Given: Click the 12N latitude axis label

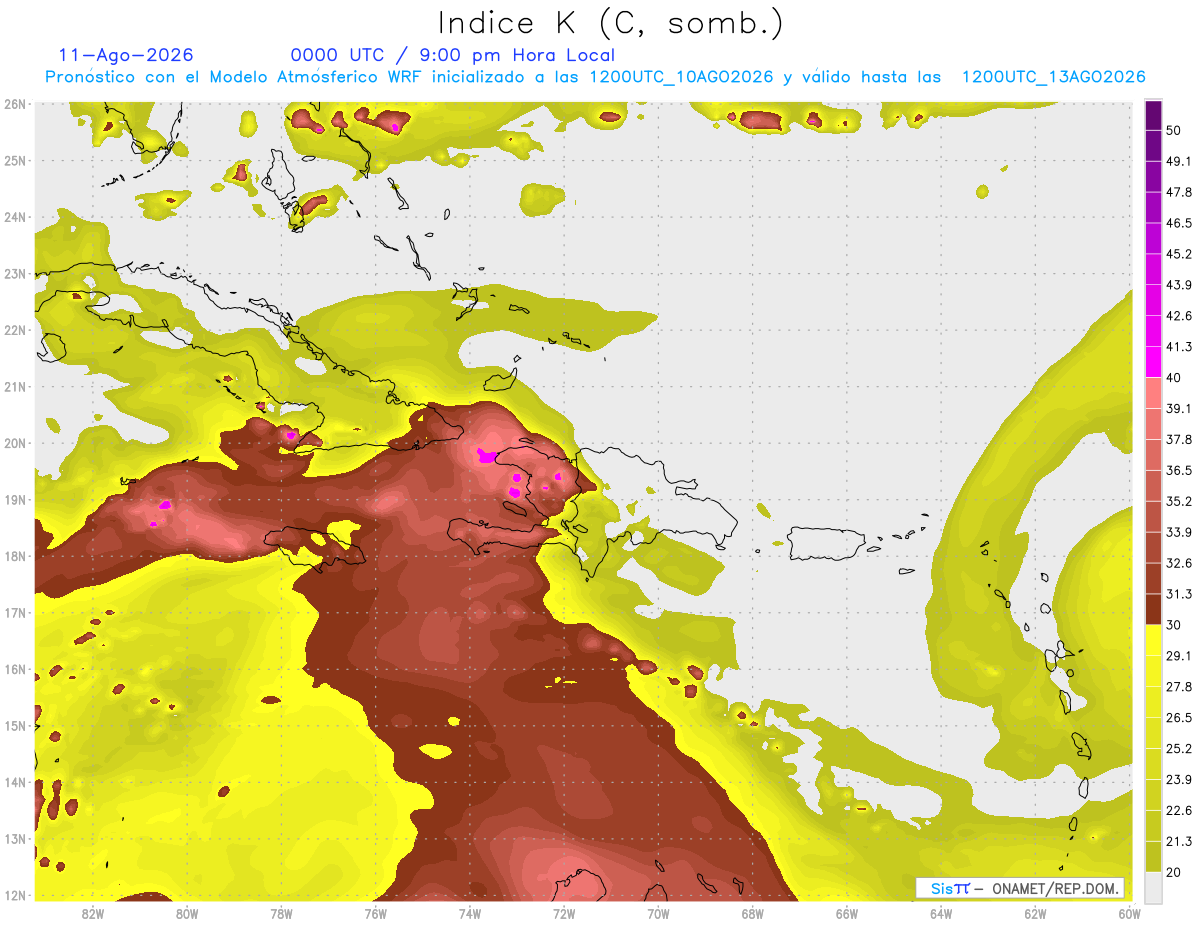Looking at the screenshot, I should [14, 895].
